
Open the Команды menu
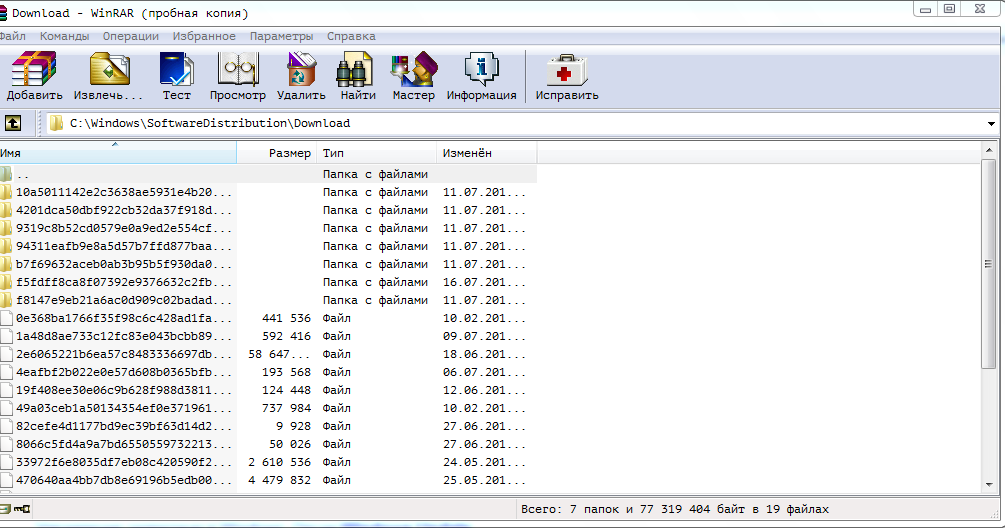64,36
